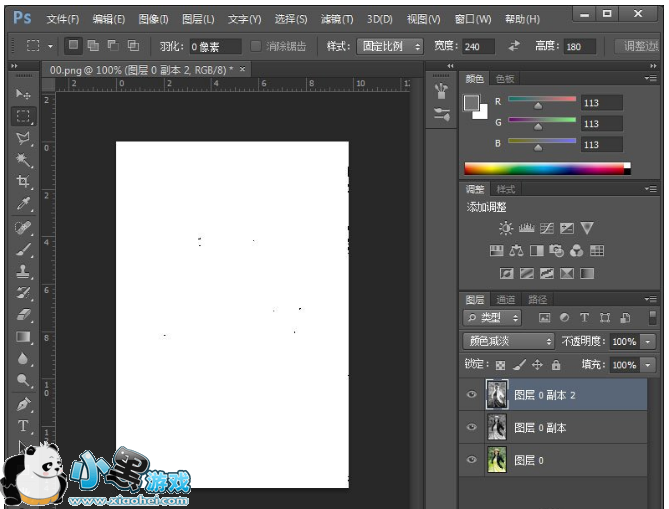Image resolution: width=669 pixels, height=509 pixels.
Task: Select the Magic Wand tool
Action: (23, 160)
